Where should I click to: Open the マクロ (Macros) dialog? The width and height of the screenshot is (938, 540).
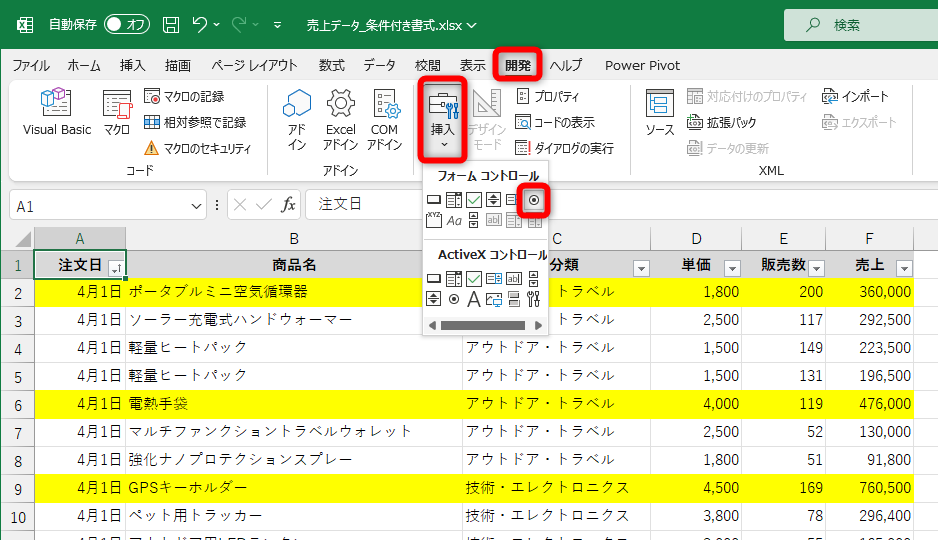click(117, 112)
